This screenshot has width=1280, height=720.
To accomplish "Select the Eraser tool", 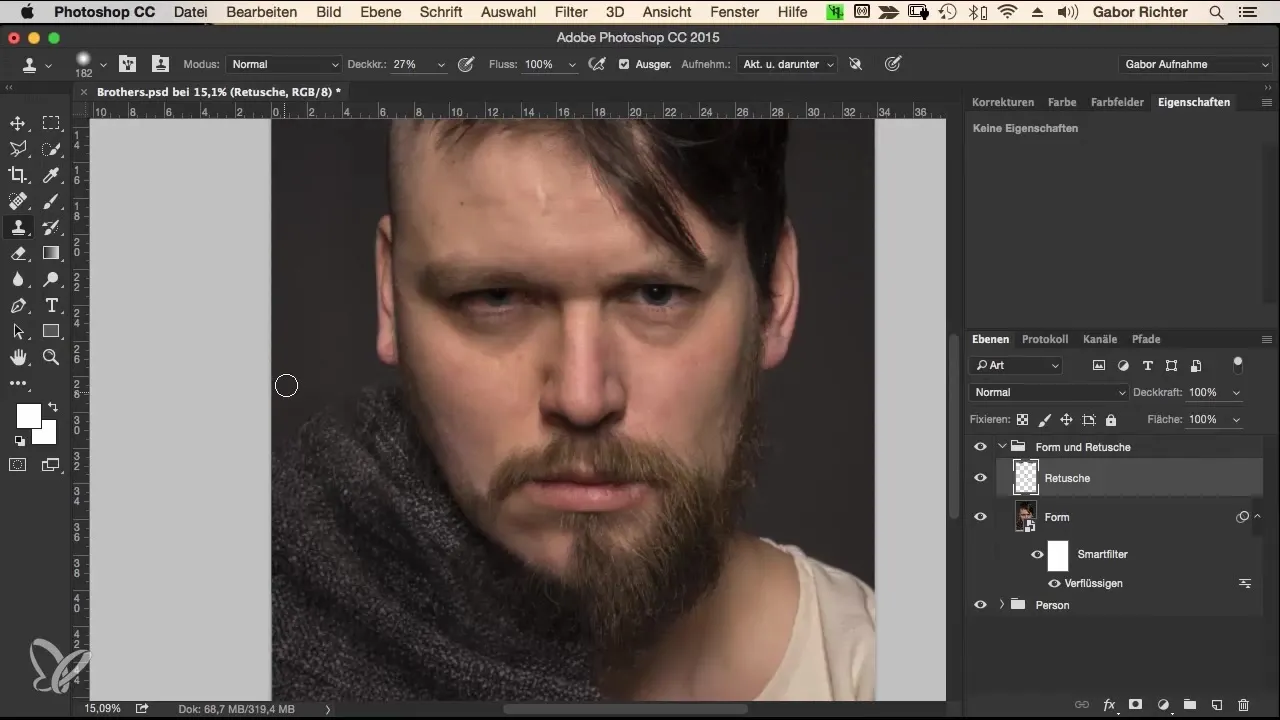I will 18,253.
